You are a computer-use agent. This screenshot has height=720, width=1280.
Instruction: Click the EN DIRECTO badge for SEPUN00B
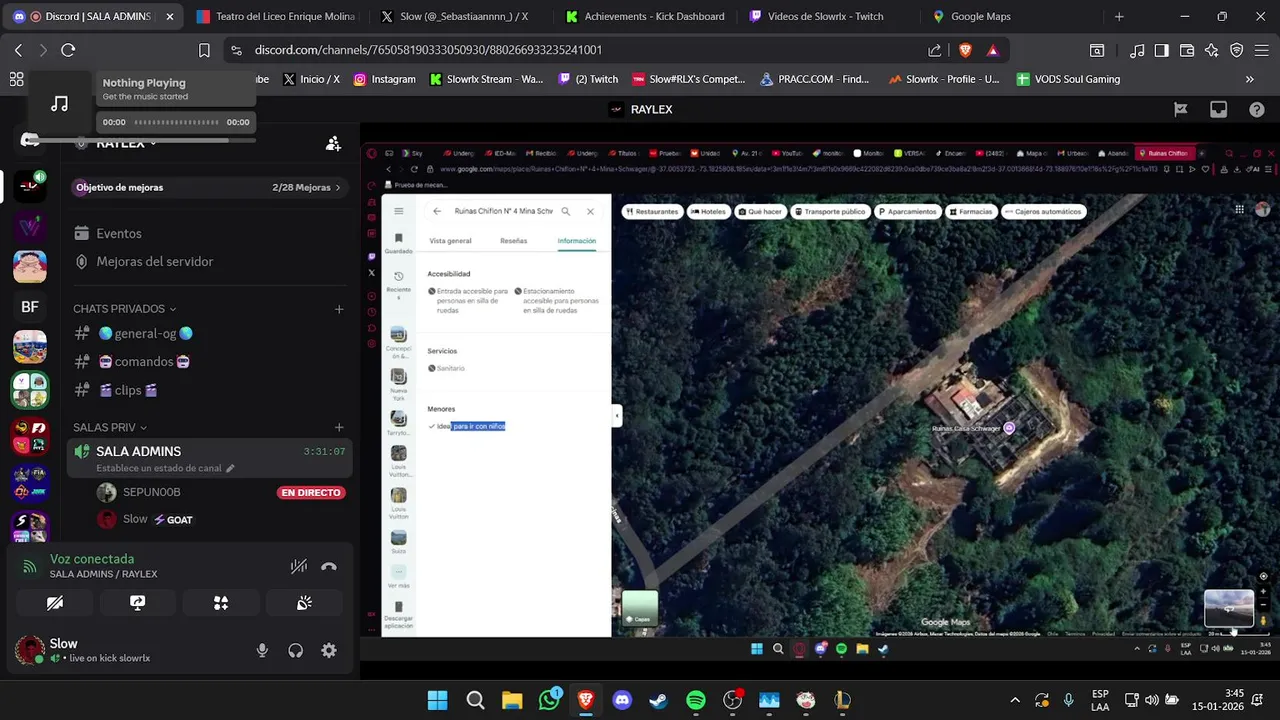[x=311, y=492]
